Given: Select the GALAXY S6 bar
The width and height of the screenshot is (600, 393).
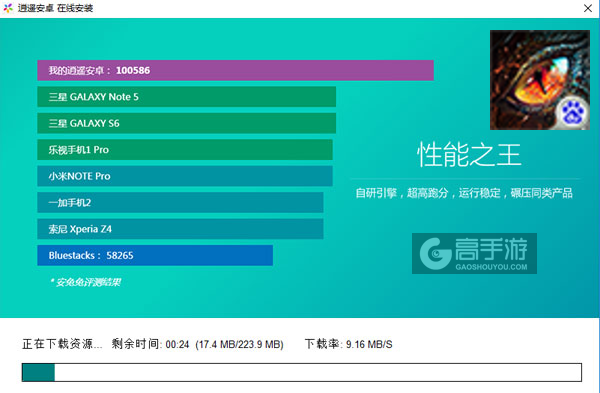Looking at the screenshot, I should tap(186, 123).
